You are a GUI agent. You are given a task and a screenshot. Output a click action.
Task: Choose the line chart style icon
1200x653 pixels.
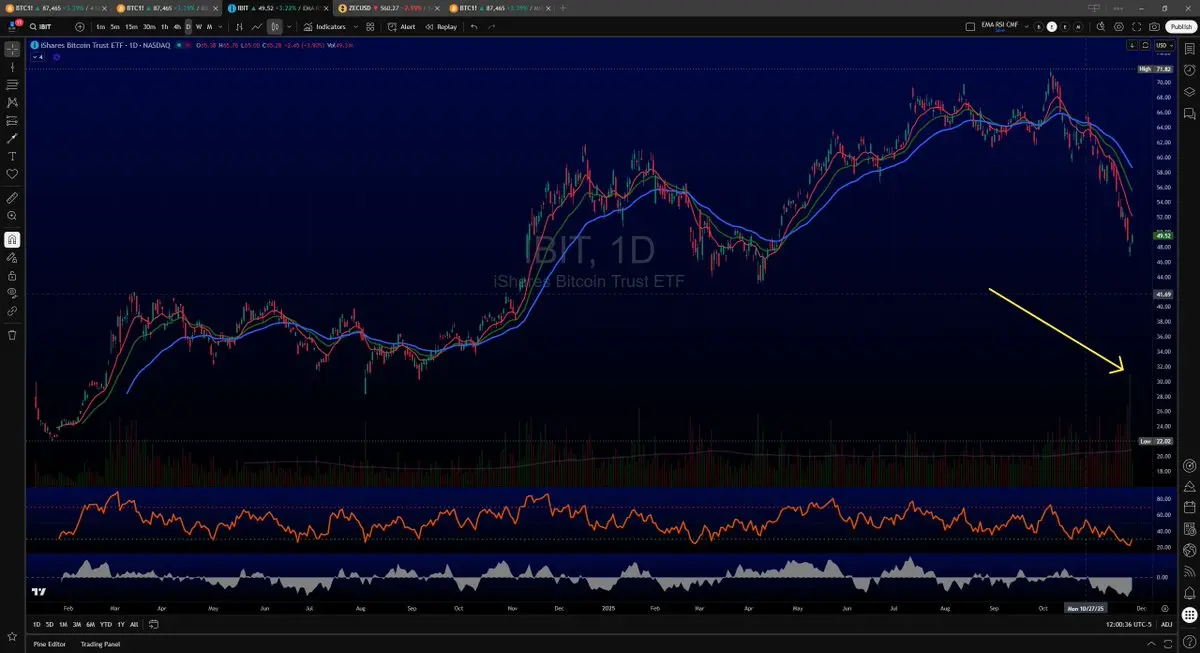coord(258,27)
